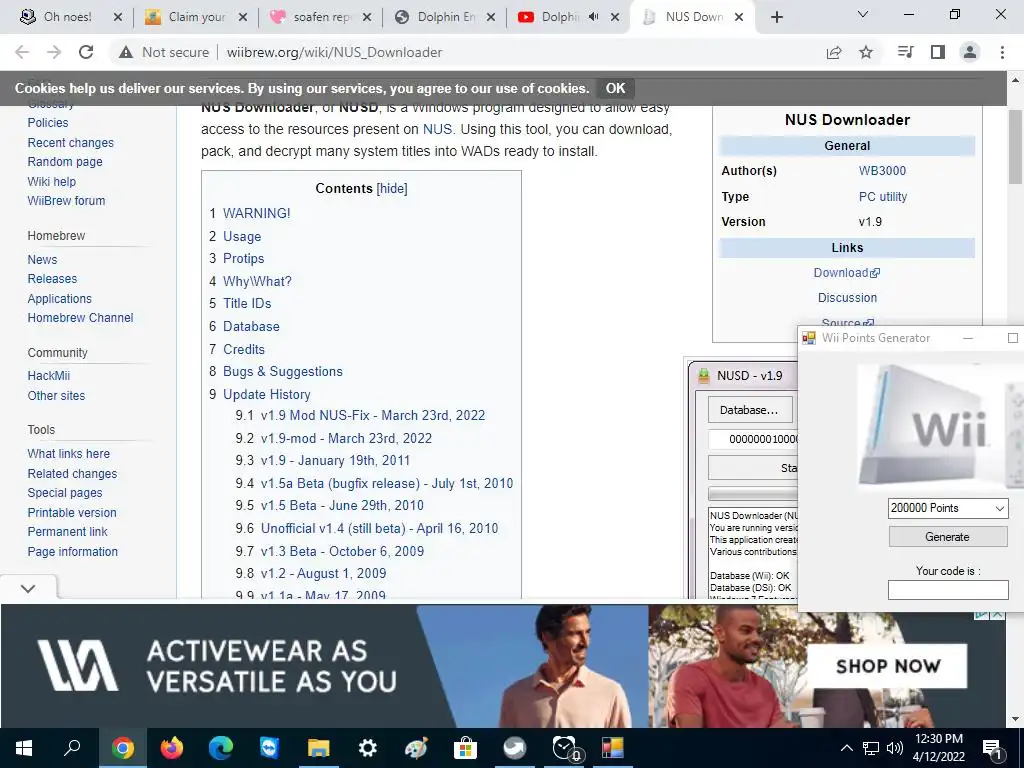Viewport: 1024px width, 768px height.
Task: Open the Windows Start menu
Action: tap(24, 748)
